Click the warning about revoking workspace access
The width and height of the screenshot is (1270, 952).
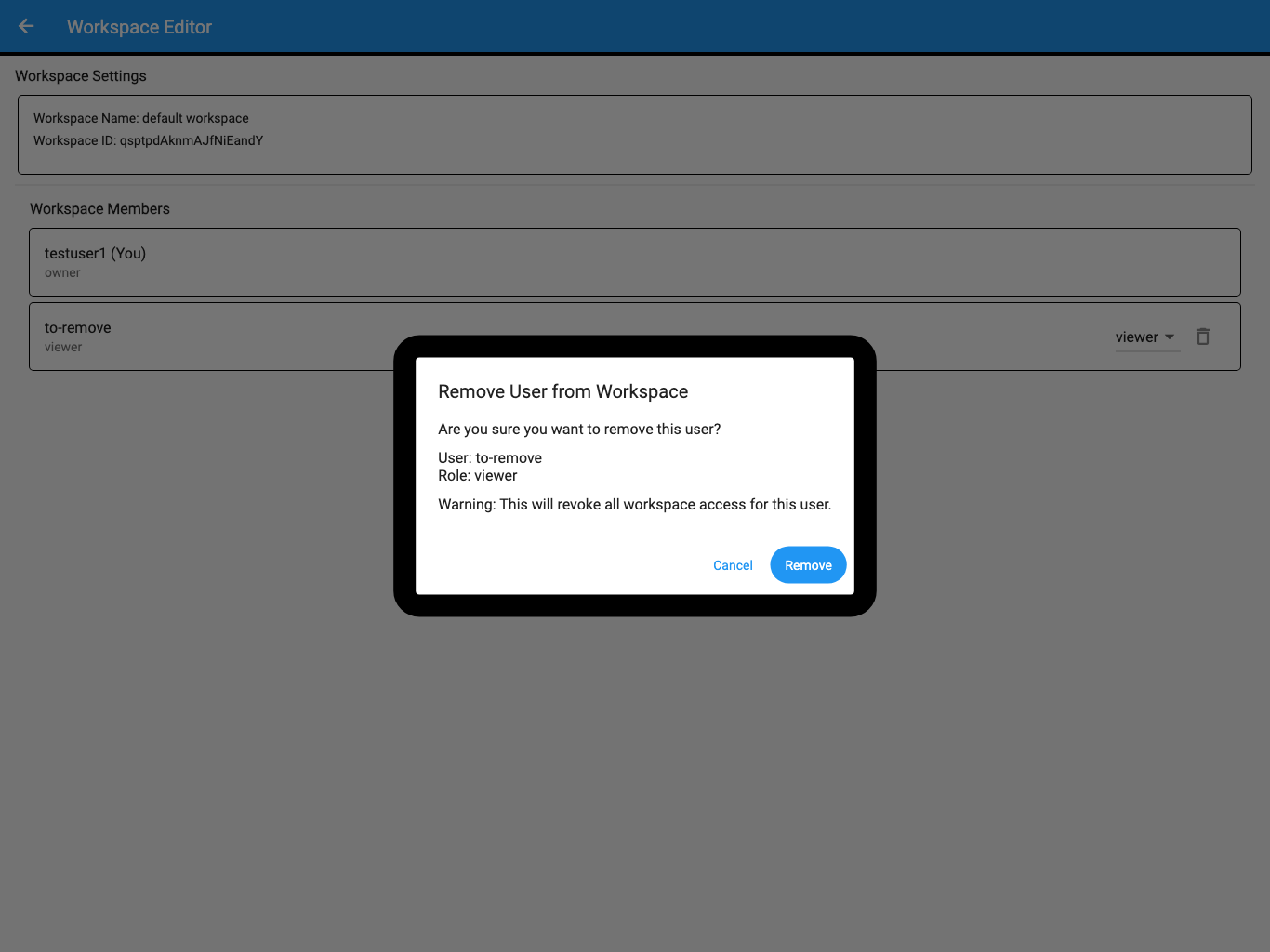click(x=635, y=505)
